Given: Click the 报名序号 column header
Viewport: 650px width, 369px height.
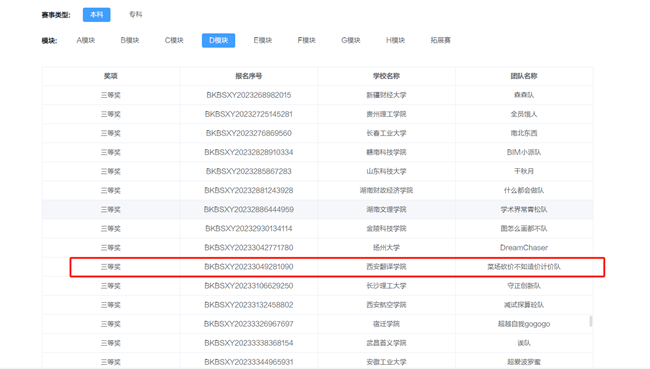Looking at the screenshot, I should coord(249,76).
